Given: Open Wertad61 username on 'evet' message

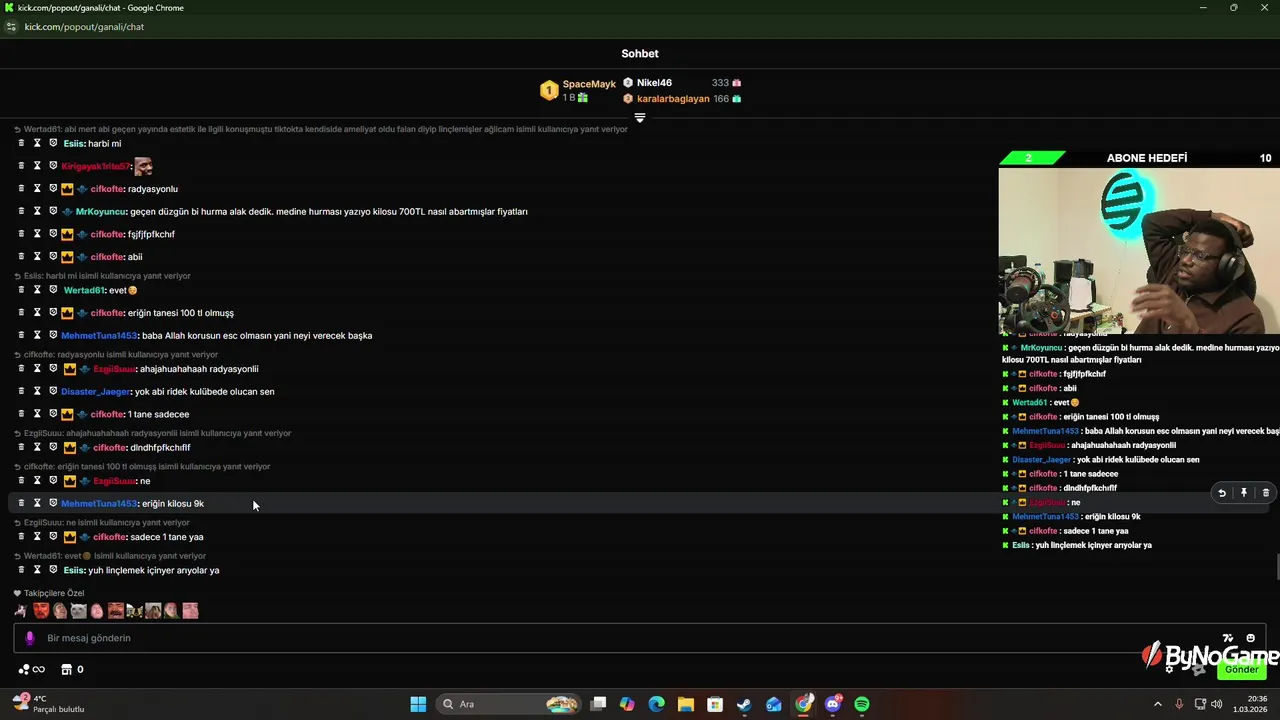Looking at the screenshot, I should [84, 291].
